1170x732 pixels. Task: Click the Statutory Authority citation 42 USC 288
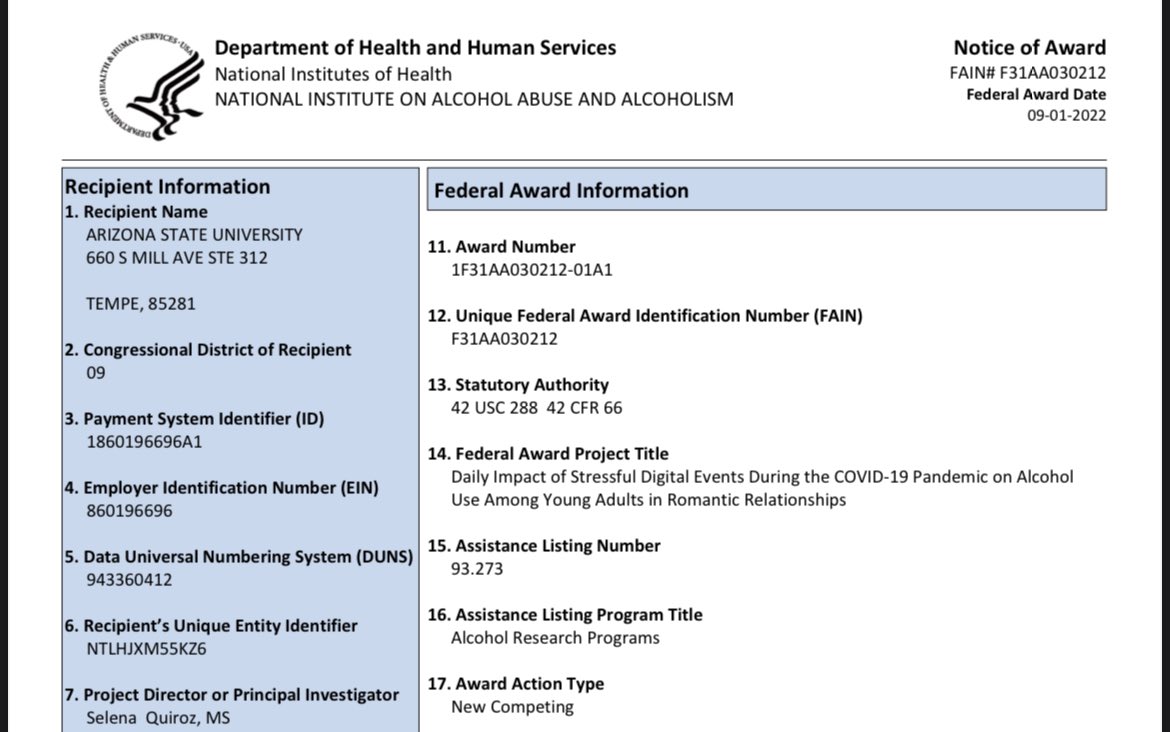[x=495, y=407]
